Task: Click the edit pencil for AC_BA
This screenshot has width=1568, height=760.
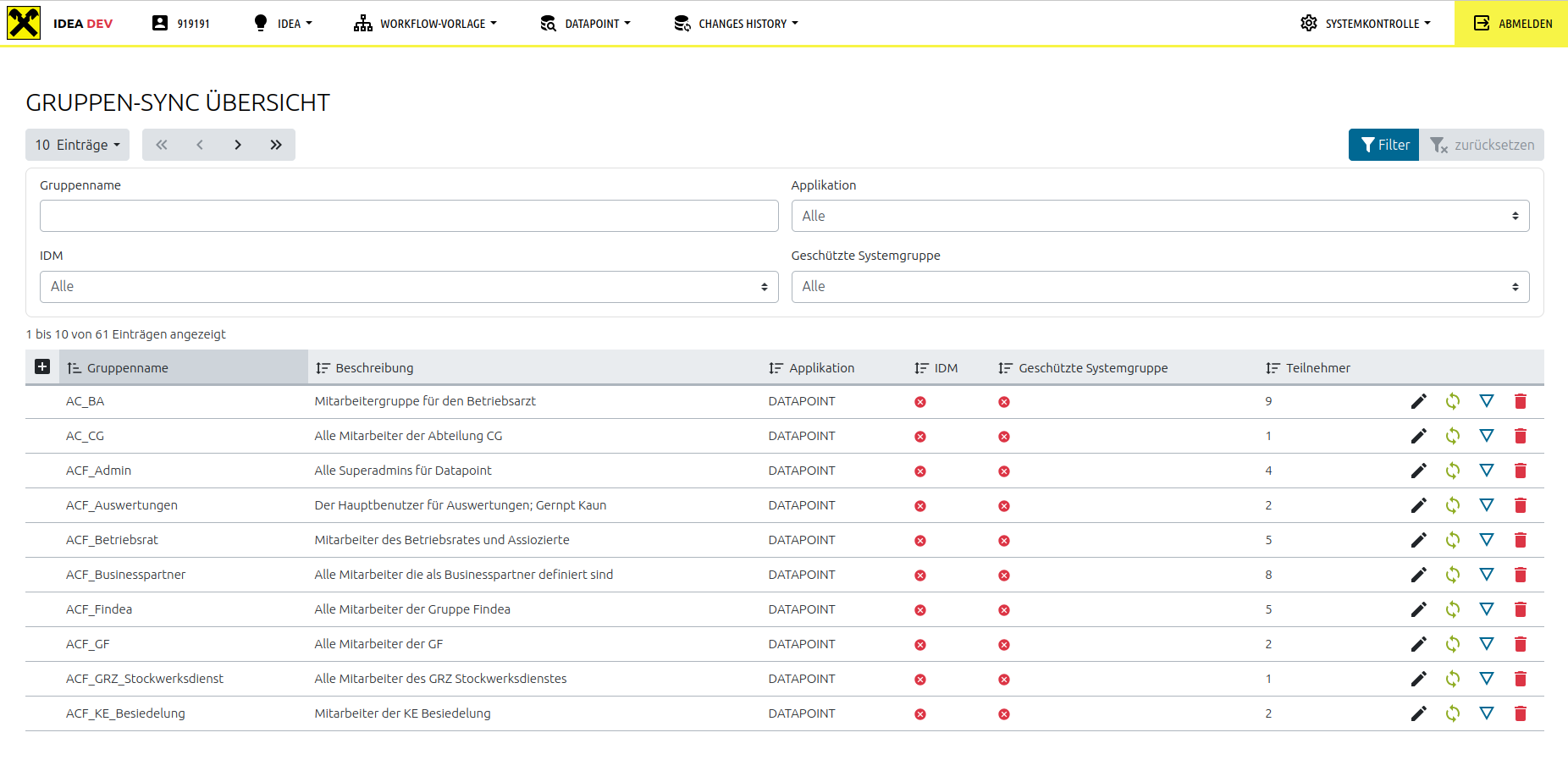Action: (x=1418, y=401)
